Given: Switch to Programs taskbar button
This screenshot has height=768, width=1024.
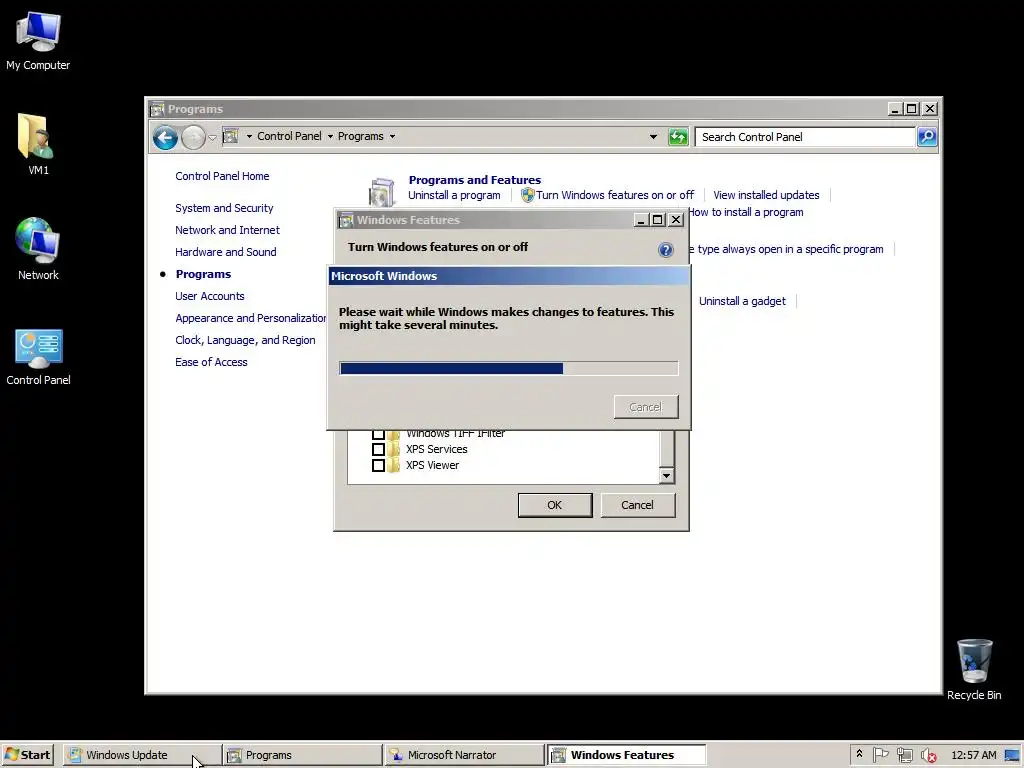Looking at the screenshot, I should coord(302,755).
